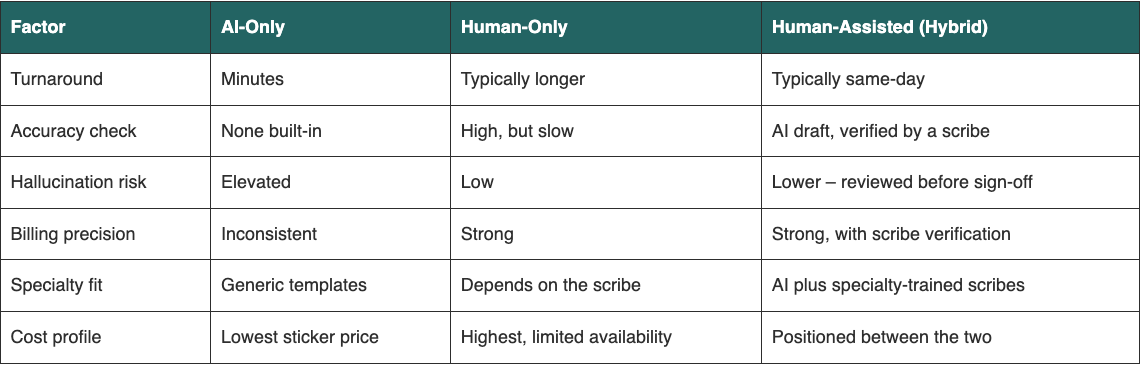Select the Human-Assisted (Hybrid) header

(x=879, y=27)
